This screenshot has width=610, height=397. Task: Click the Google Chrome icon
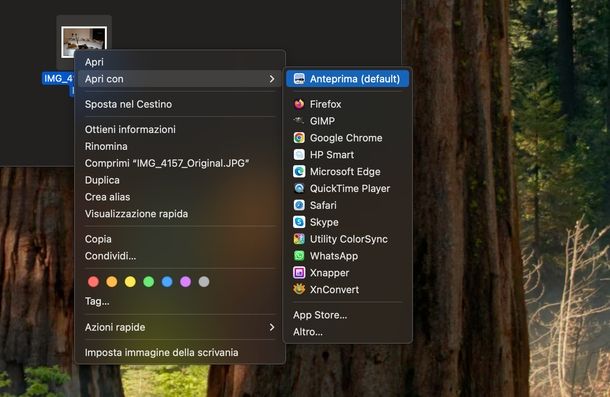(299, 138)
